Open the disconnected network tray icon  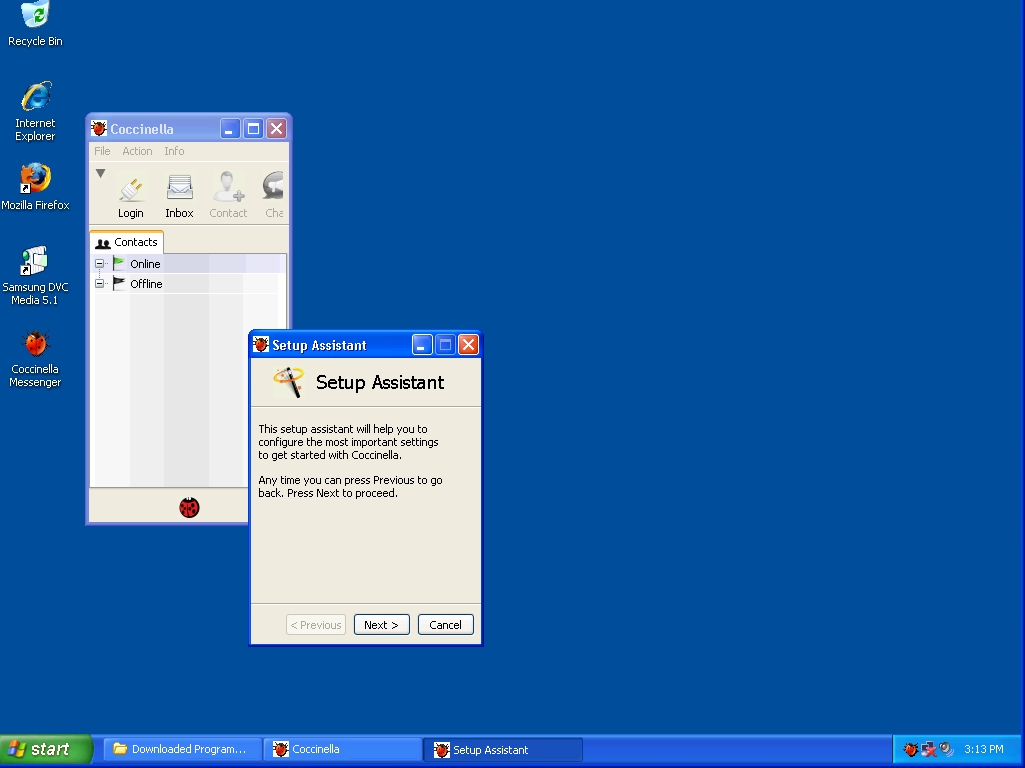(928, 749)
